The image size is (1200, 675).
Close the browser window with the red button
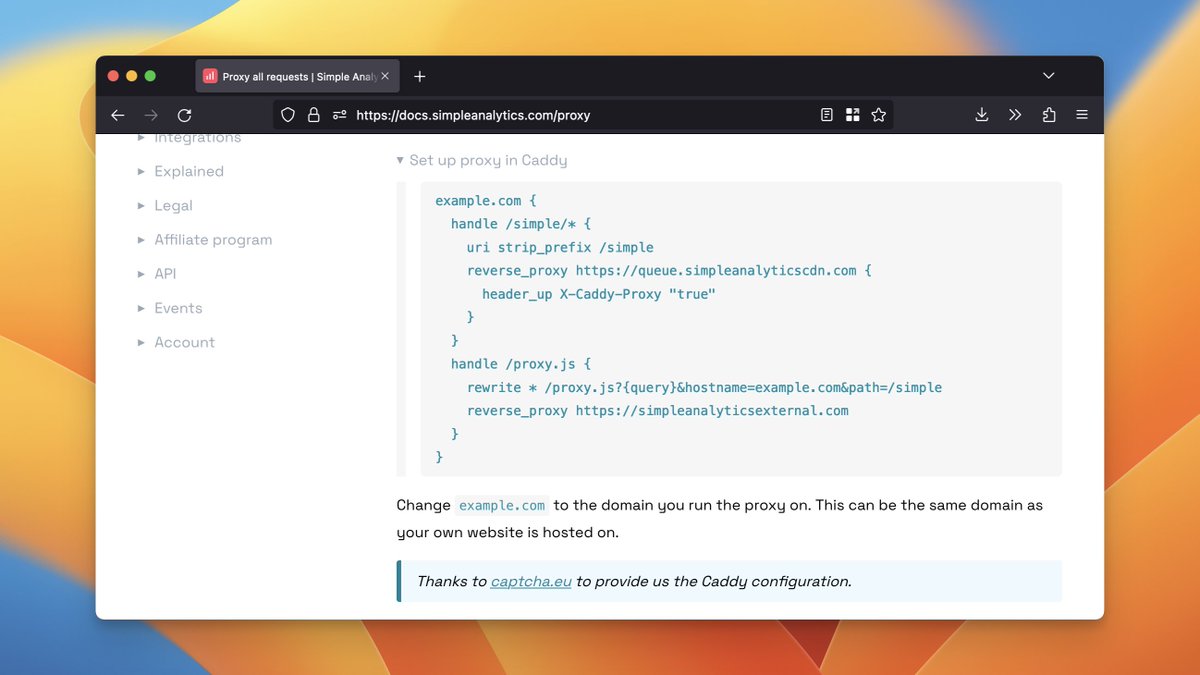tap(113, 76)
